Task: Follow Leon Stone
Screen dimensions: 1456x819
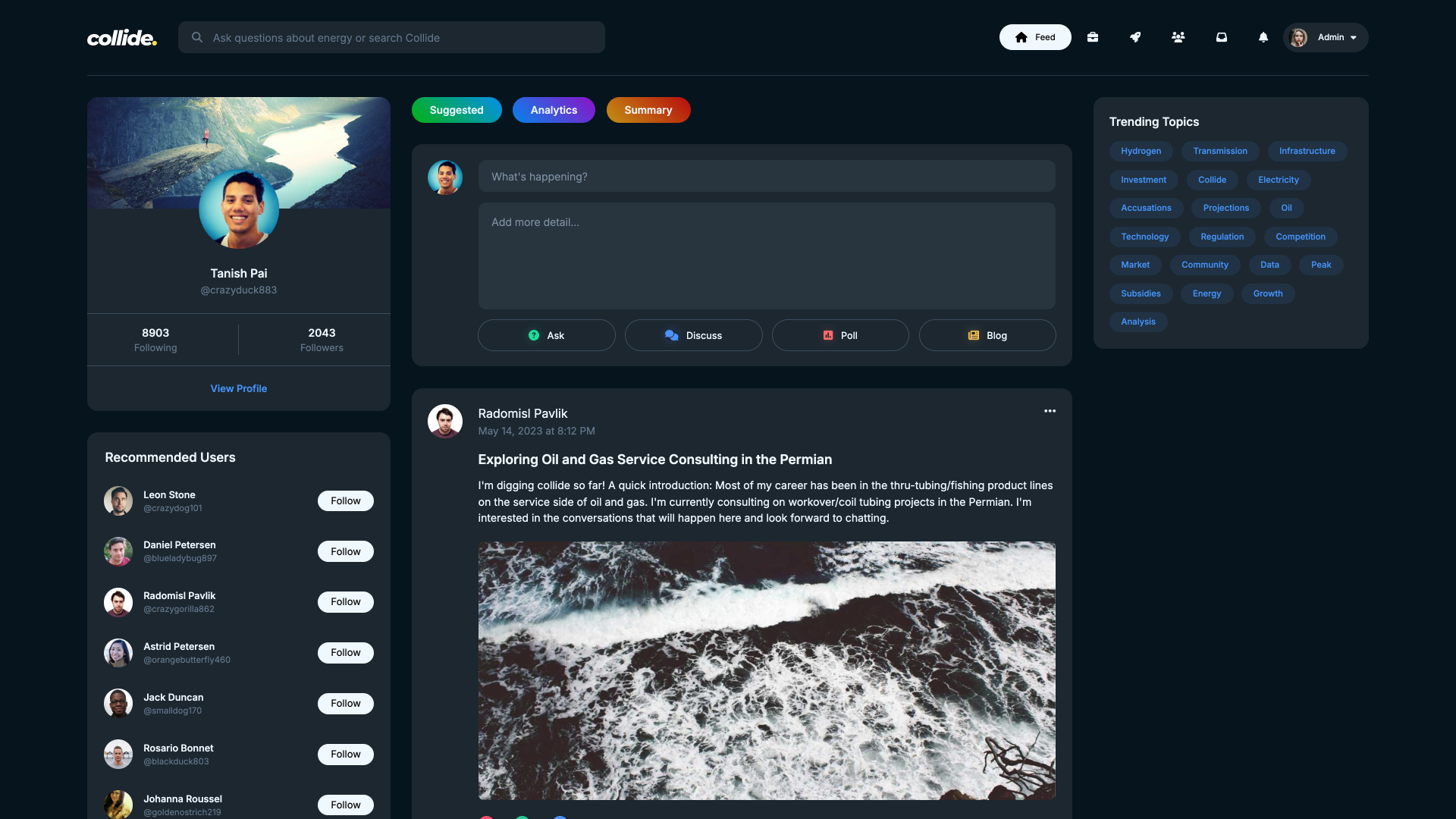Action: coord(345,501)
